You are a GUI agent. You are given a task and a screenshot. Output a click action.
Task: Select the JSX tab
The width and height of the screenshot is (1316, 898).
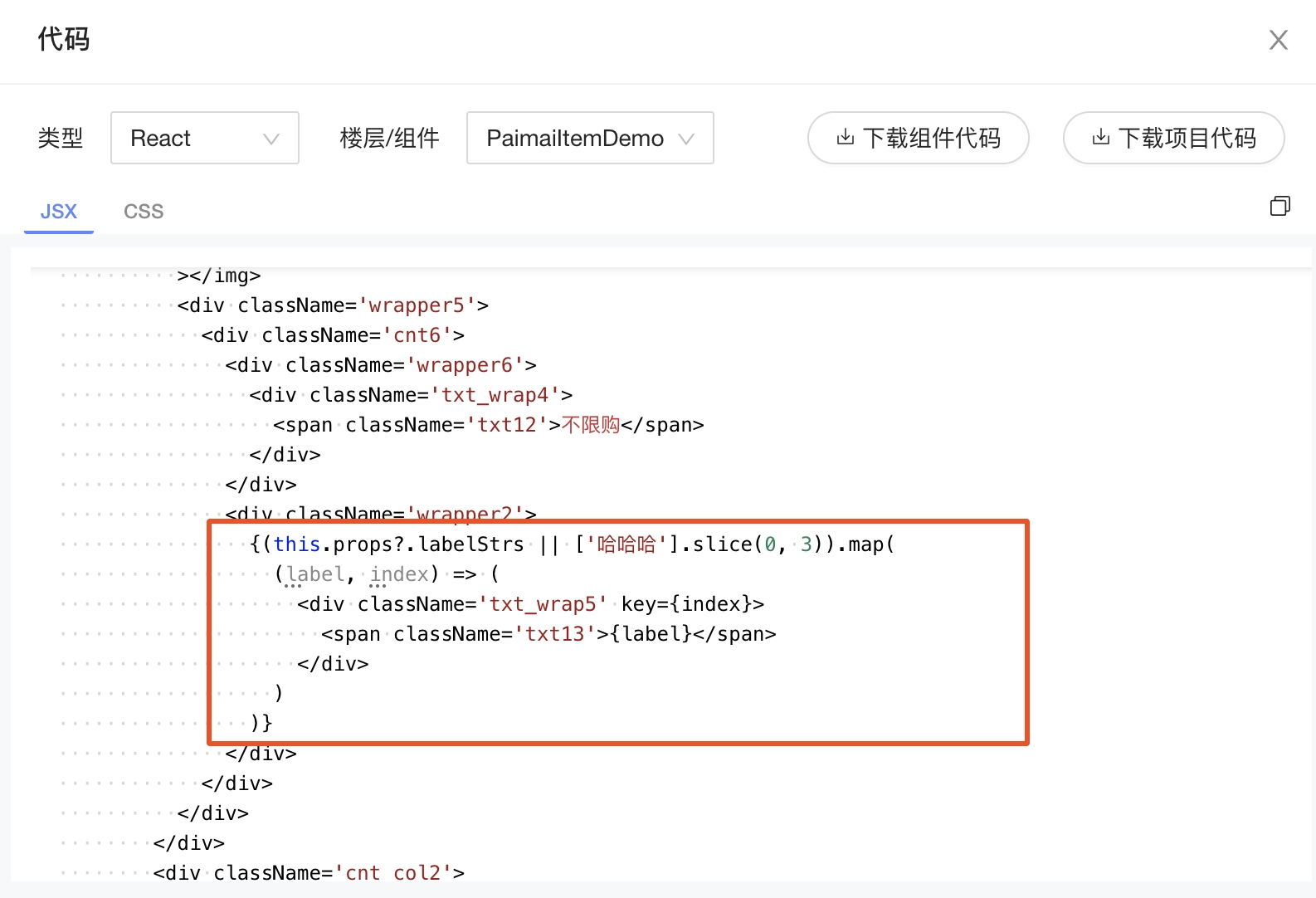[59, 212]
